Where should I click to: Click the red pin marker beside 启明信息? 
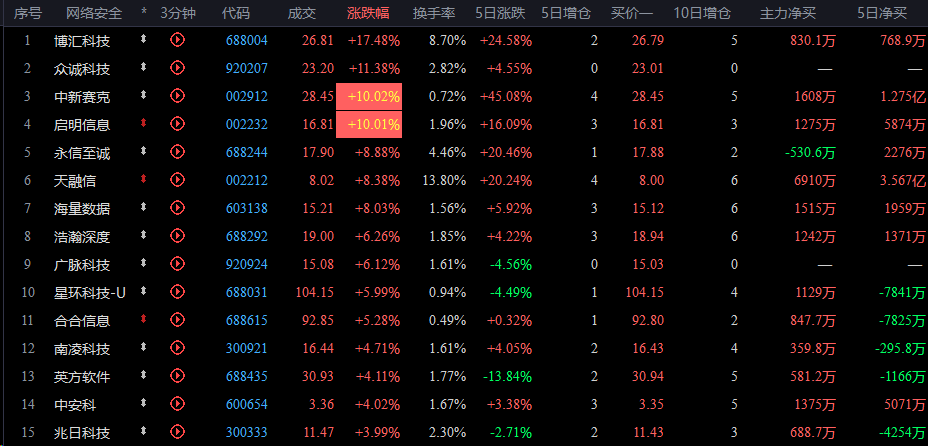pyautogui.click(x=143, y=124)
